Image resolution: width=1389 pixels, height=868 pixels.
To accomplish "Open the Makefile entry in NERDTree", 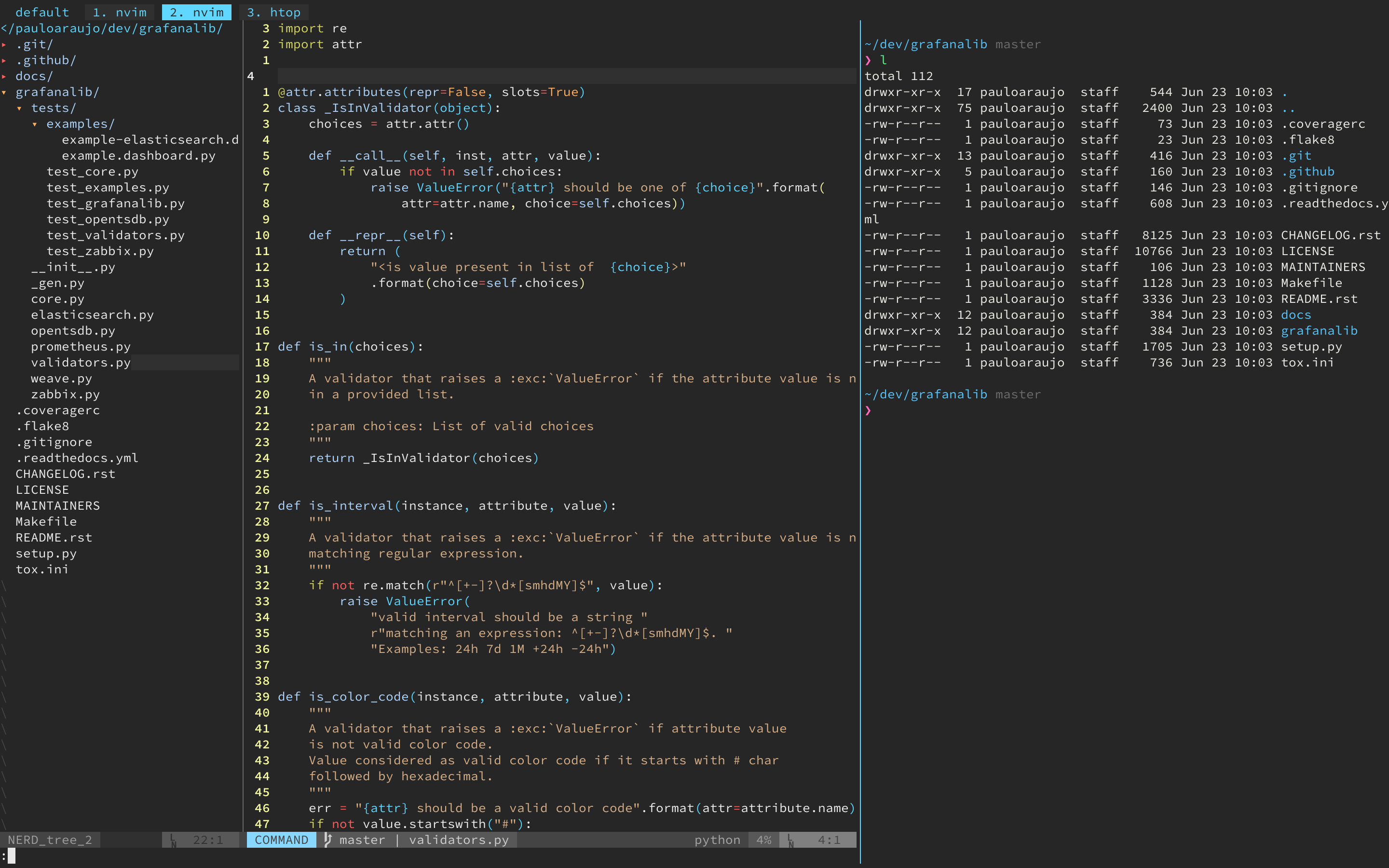I will tap(46, 522).
